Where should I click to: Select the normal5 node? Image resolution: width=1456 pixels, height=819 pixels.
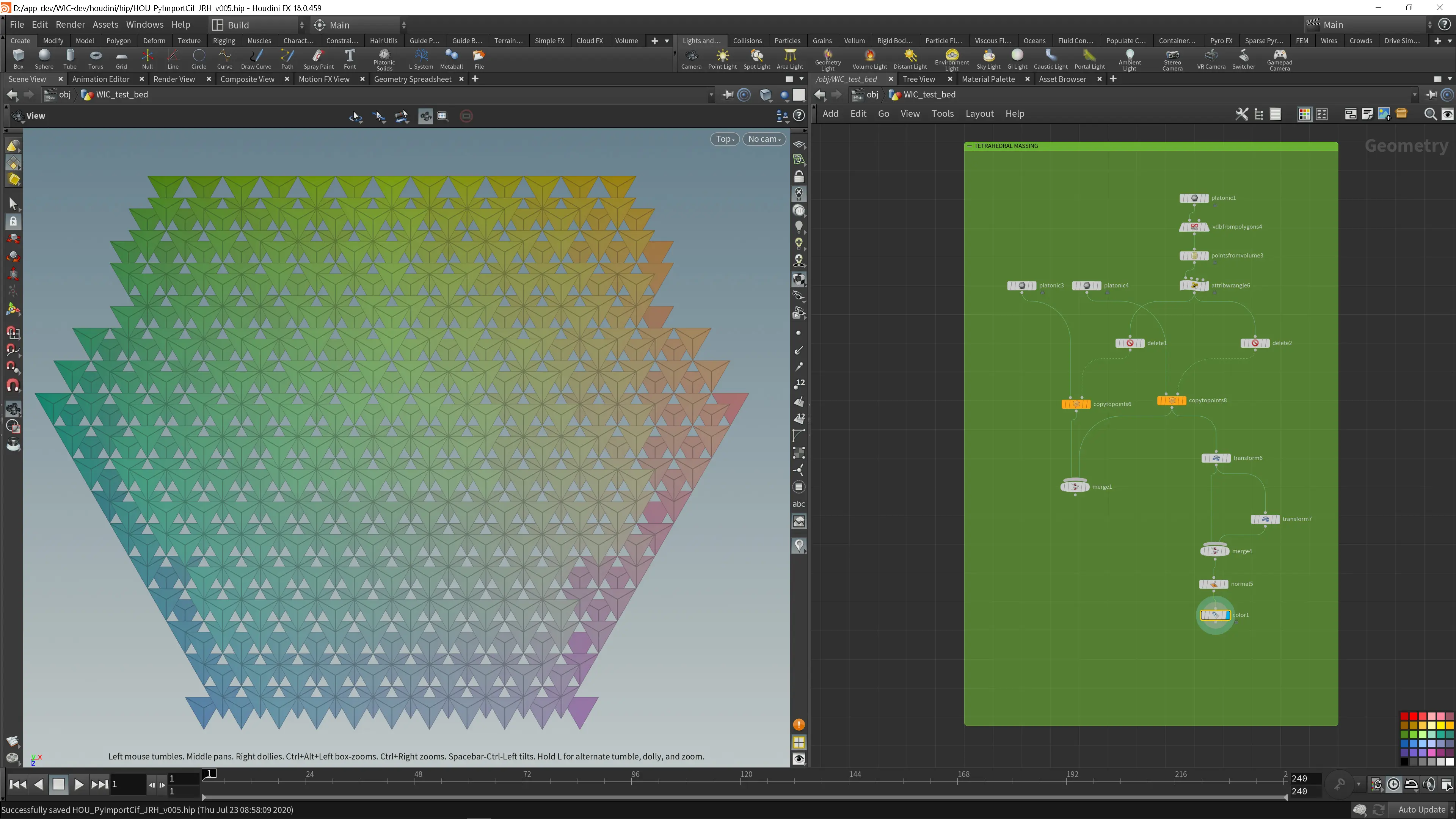coord(1213,584)
